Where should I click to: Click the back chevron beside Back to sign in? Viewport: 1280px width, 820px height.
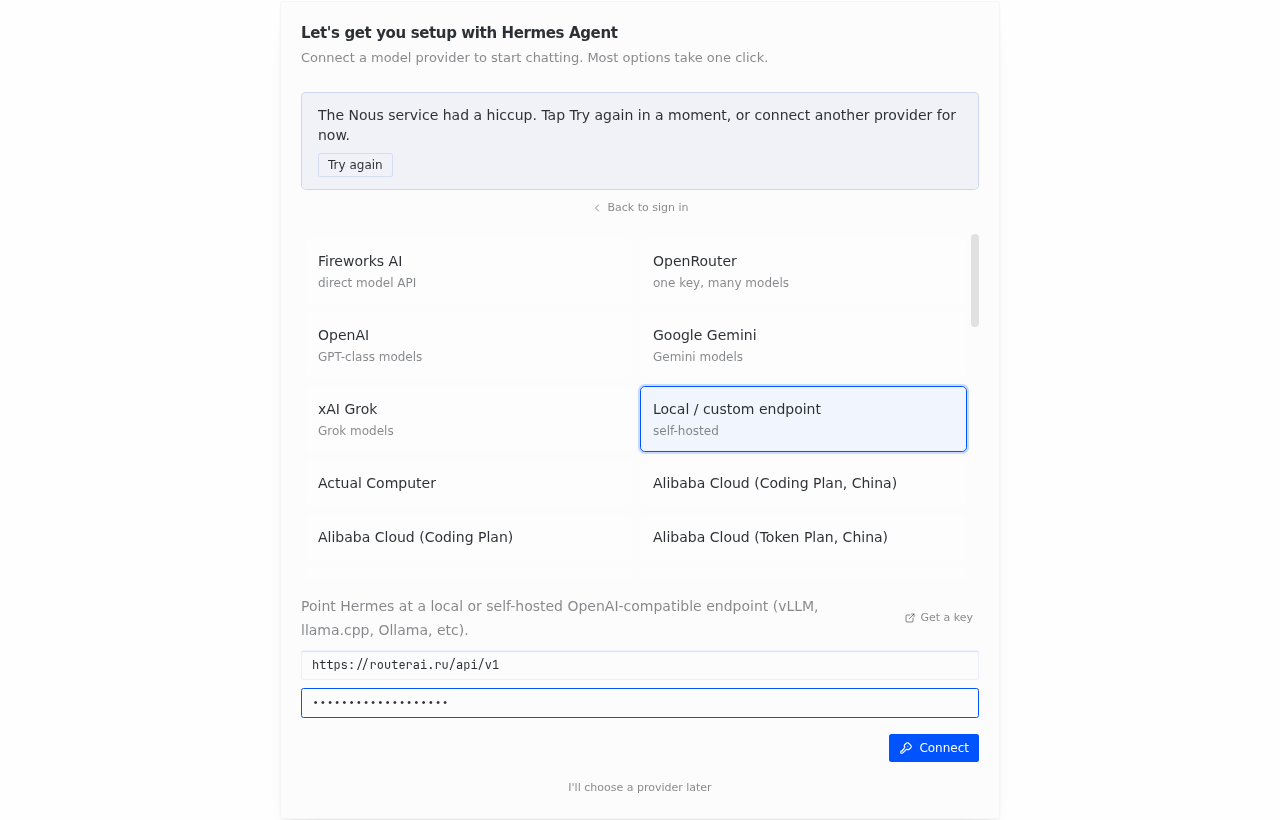click(x=597, y=208)
